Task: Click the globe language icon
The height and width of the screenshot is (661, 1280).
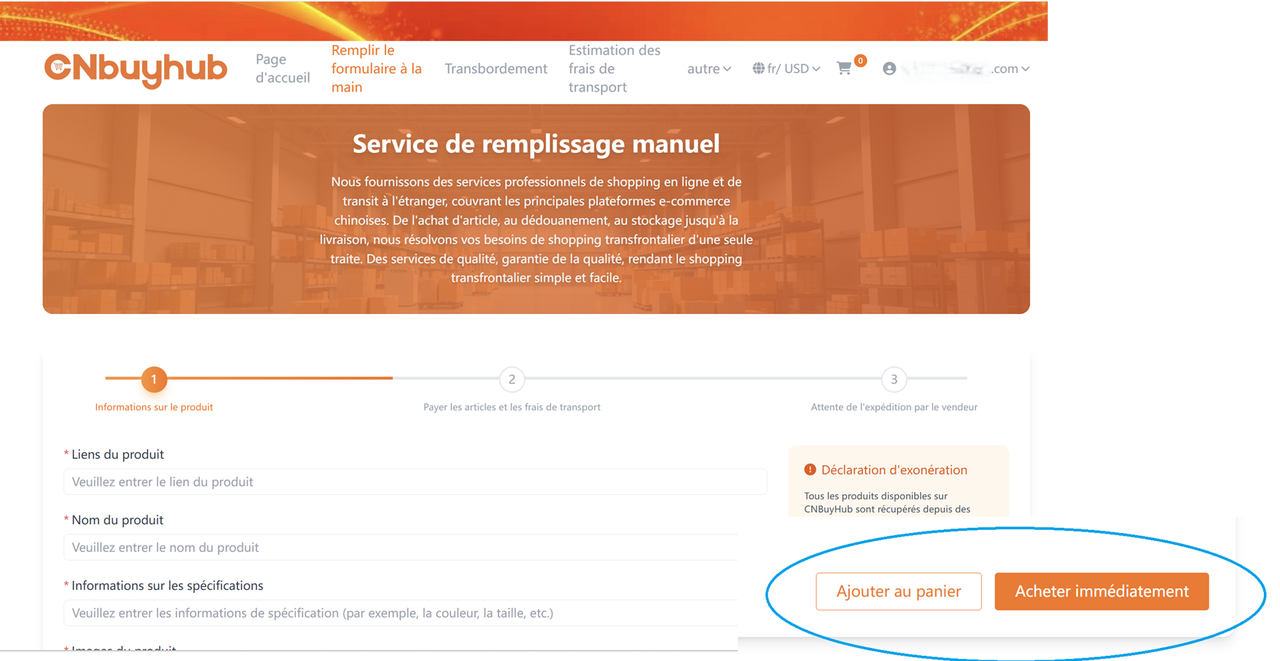Action: coord(758,69)
